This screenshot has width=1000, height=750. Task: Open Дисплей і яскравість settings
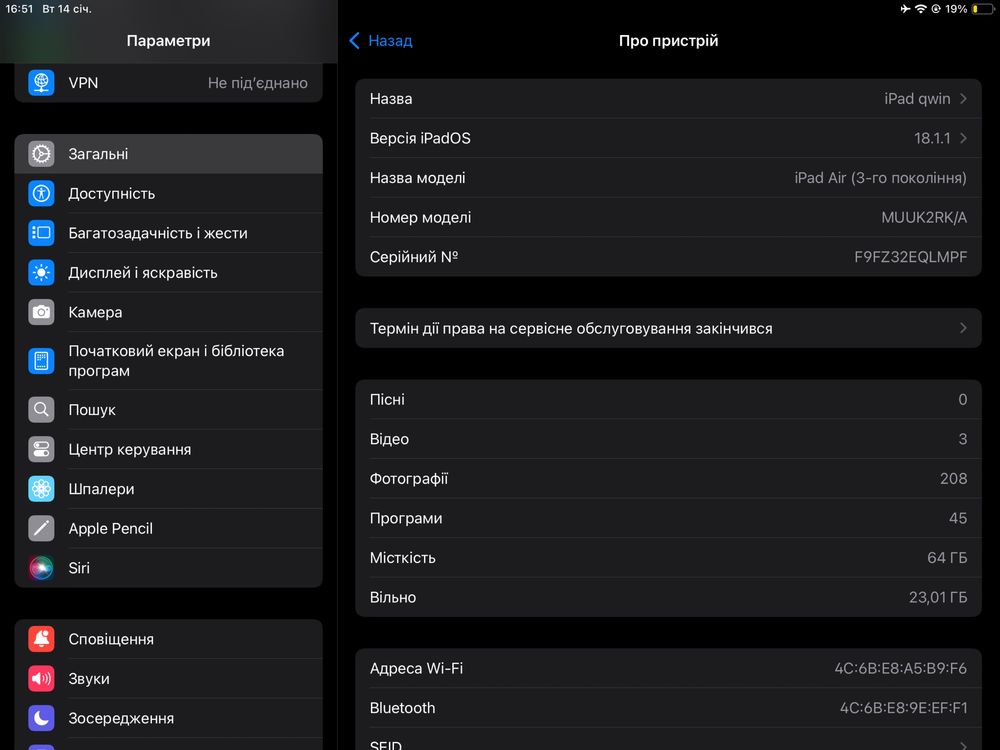(x=168, y=272)
